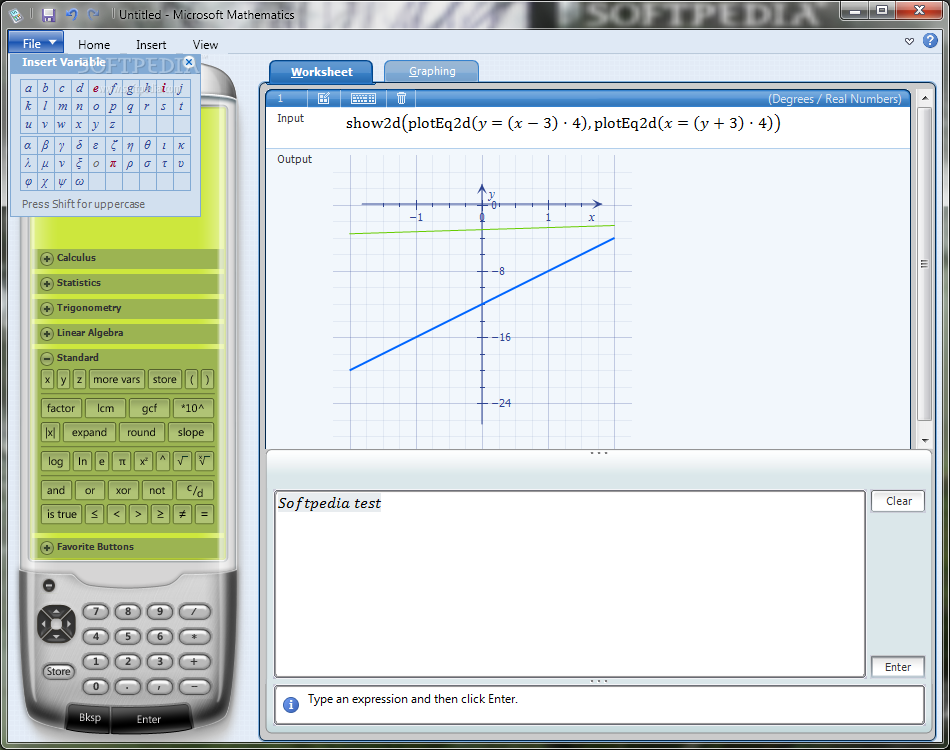
Task: Minimize the ribbon with the chevron icon
Action: click(x=909, y=41)
